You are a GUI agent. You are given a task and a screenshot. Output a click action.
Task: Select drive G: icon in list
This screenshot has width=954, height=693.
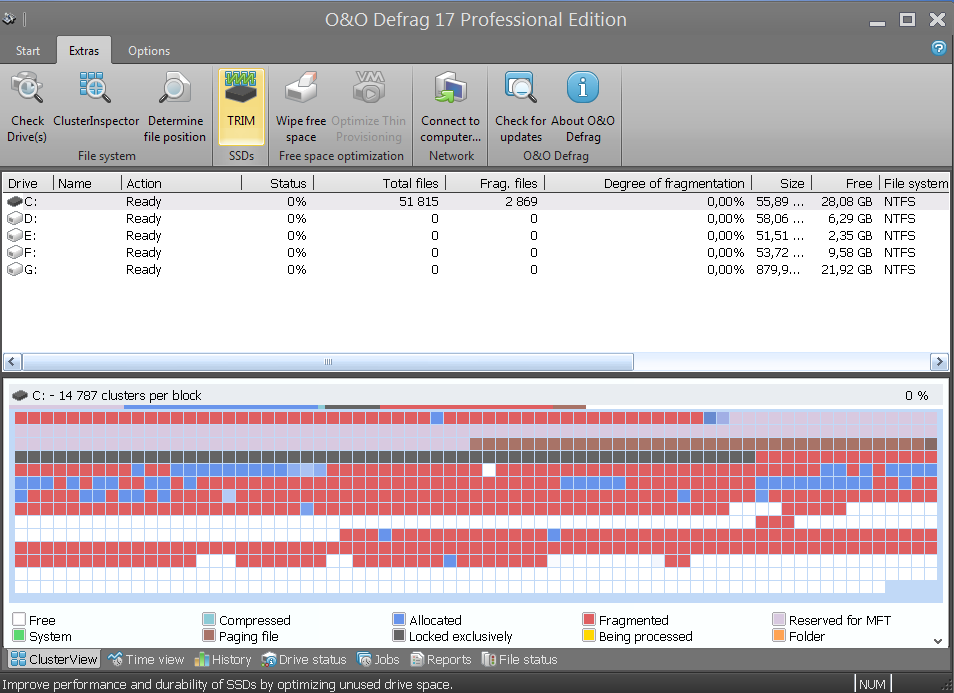(x=15, y=270)
